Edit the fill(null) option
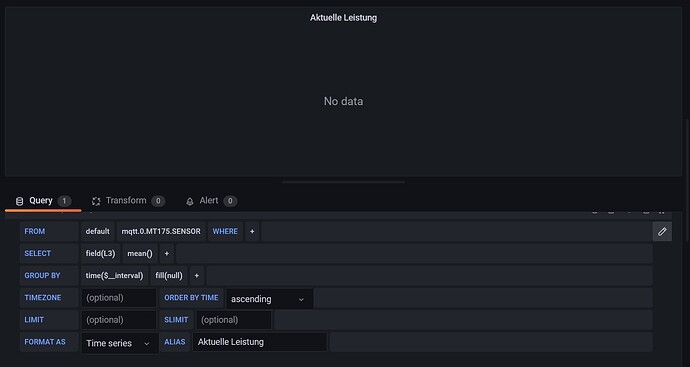This screenshot has width=690, height=367. [169, 275]
